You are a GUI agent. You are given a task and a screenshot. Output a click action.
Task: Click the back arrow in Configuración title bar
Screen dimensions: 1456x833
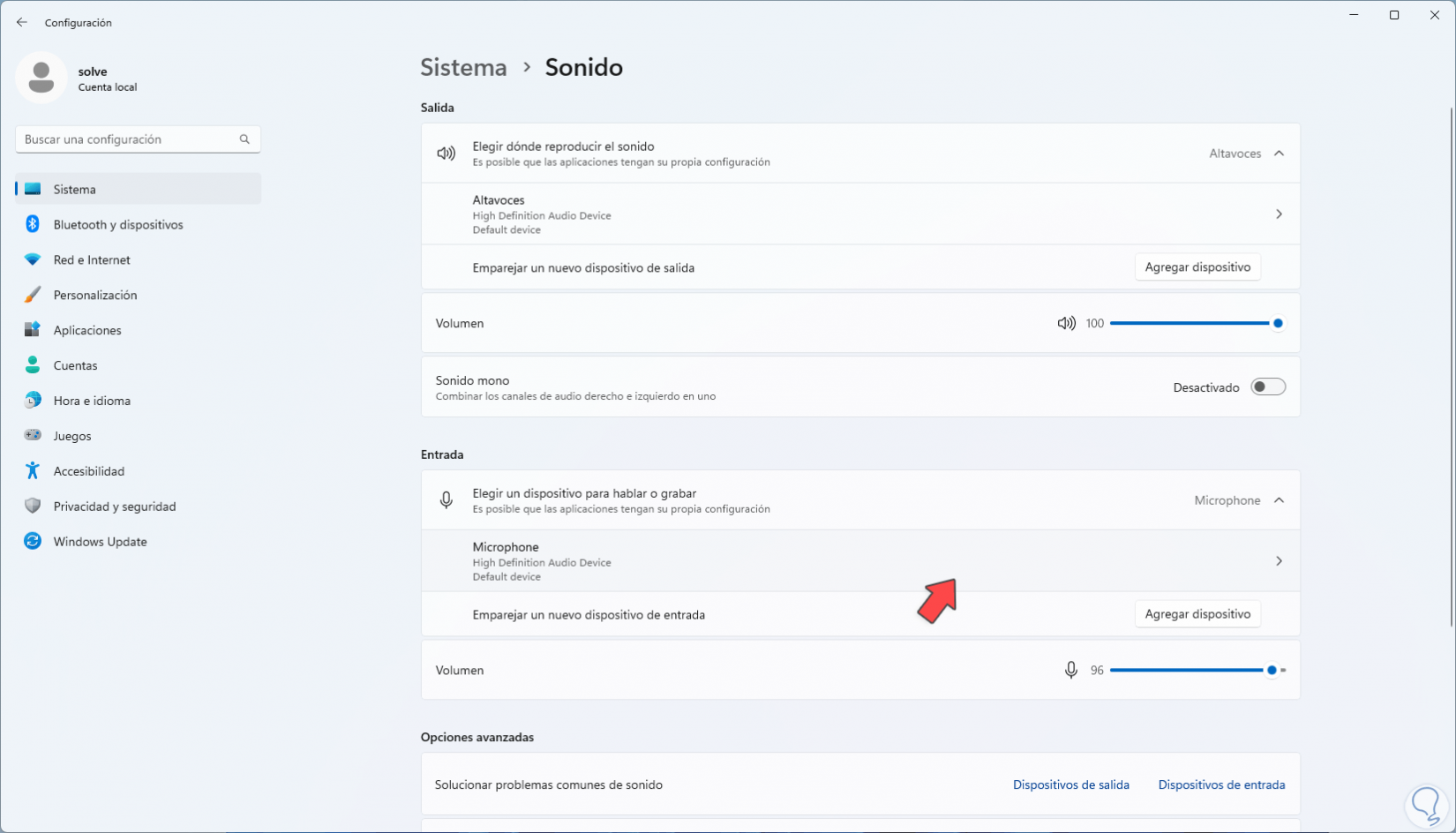tap(22, 23)
